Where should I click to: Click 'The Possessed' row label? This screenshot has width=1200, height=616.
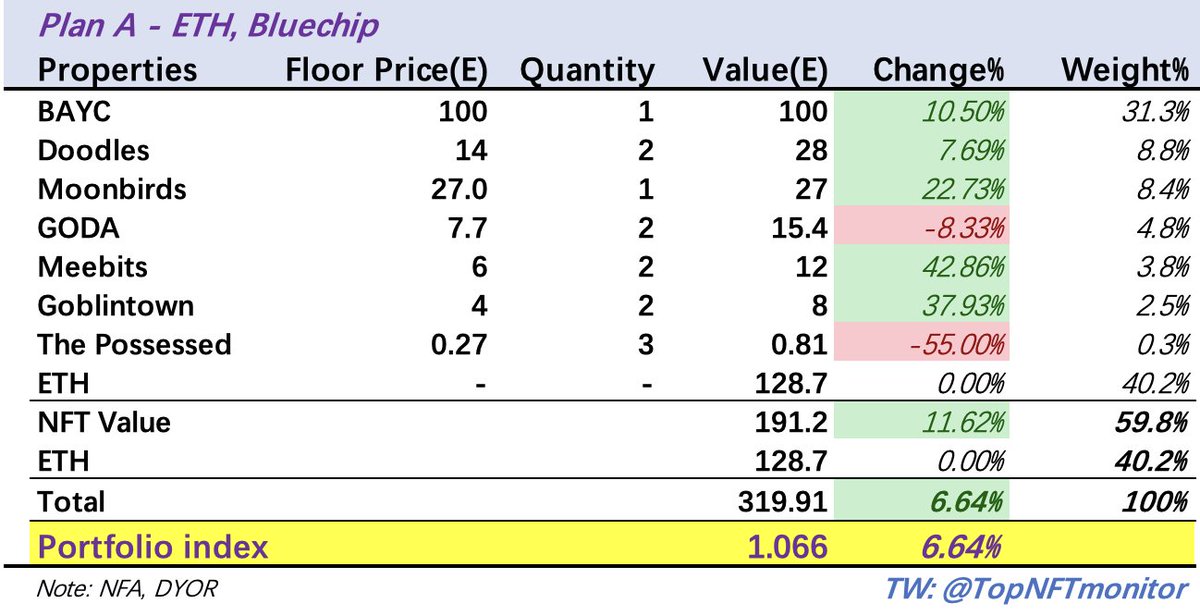click(x=134, y=345)
